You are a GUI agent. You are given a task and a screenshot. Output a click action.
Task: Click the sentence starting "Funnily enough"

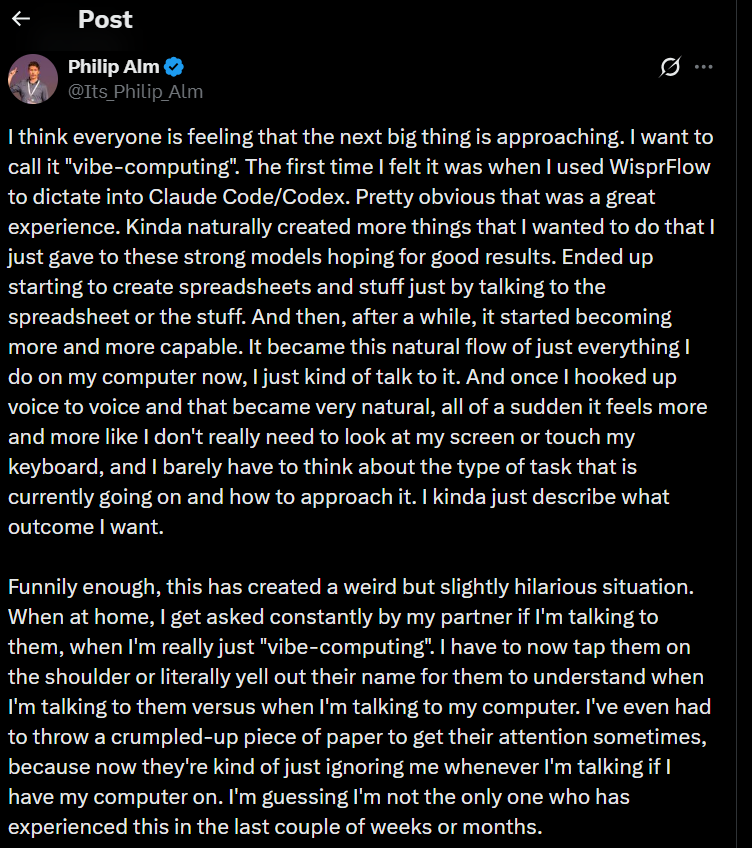(351, 587)
